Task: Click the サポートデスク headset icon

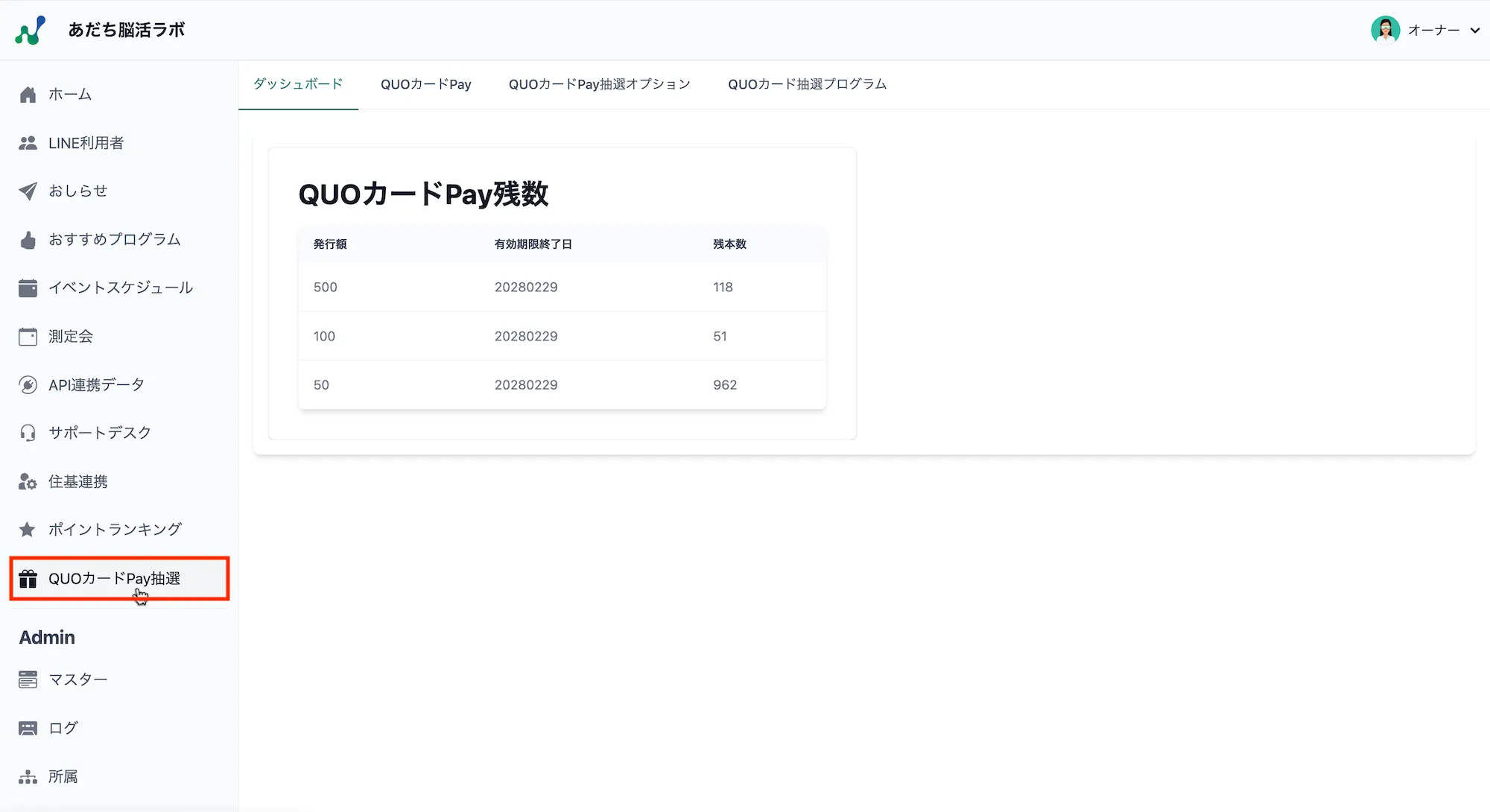Action: pyautogui.click(x=28, y=432)
